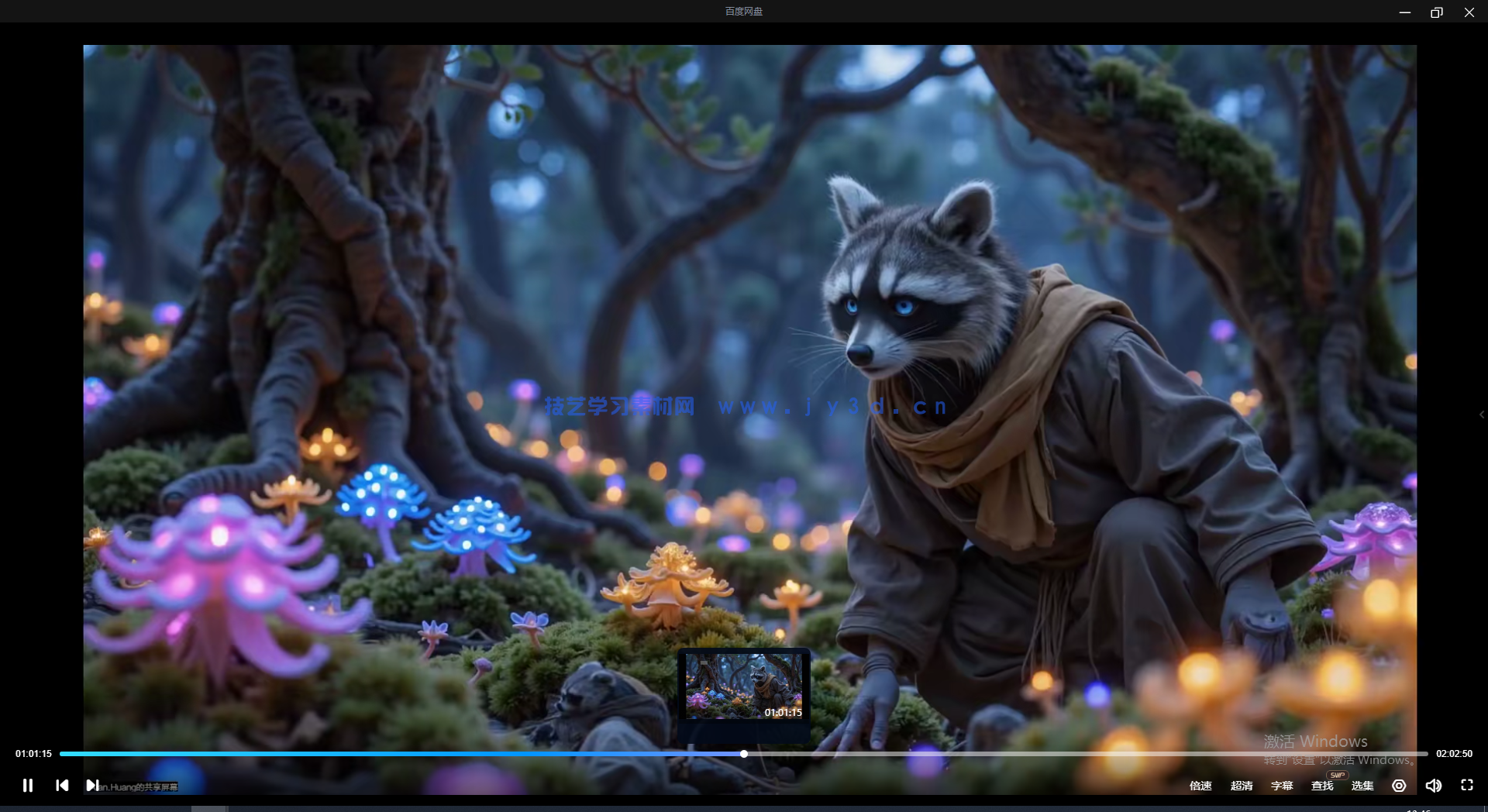Mute the volume speaker icon

point(1433,786)
